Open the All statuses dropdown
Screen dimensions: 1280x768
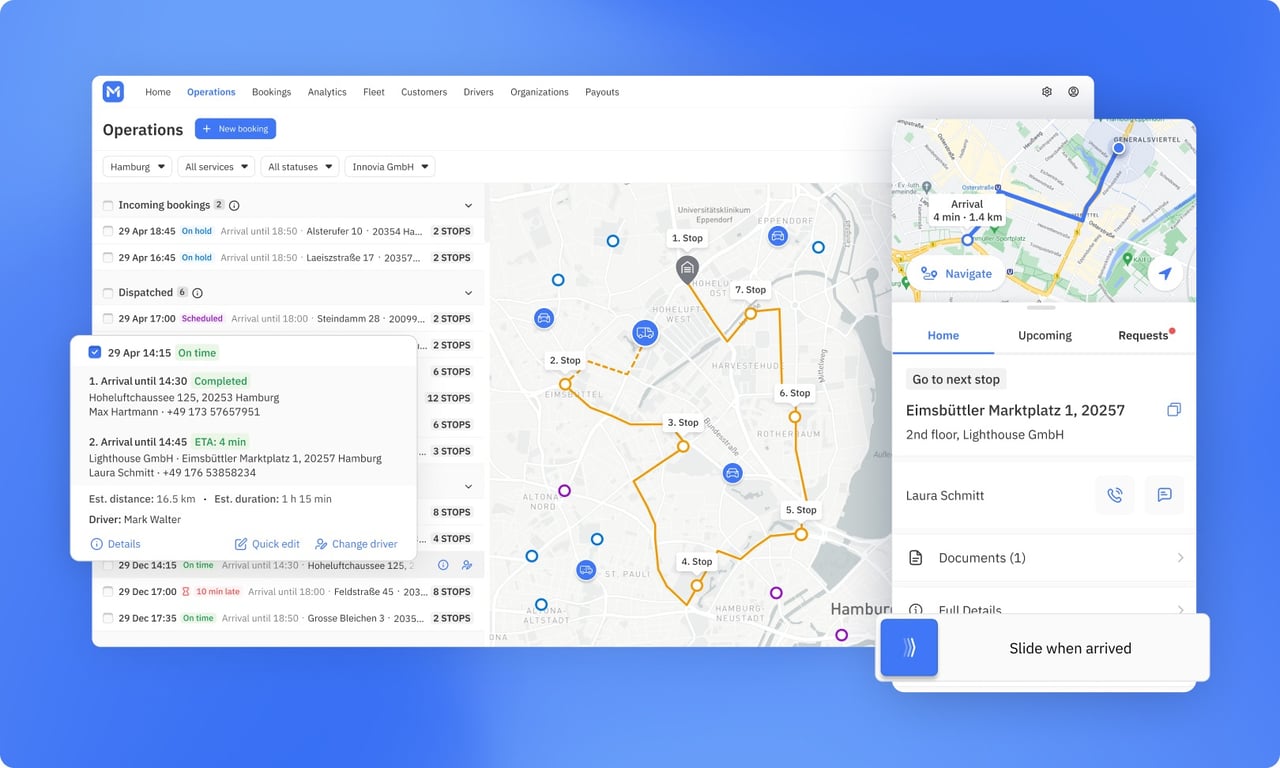coord(300,167)
